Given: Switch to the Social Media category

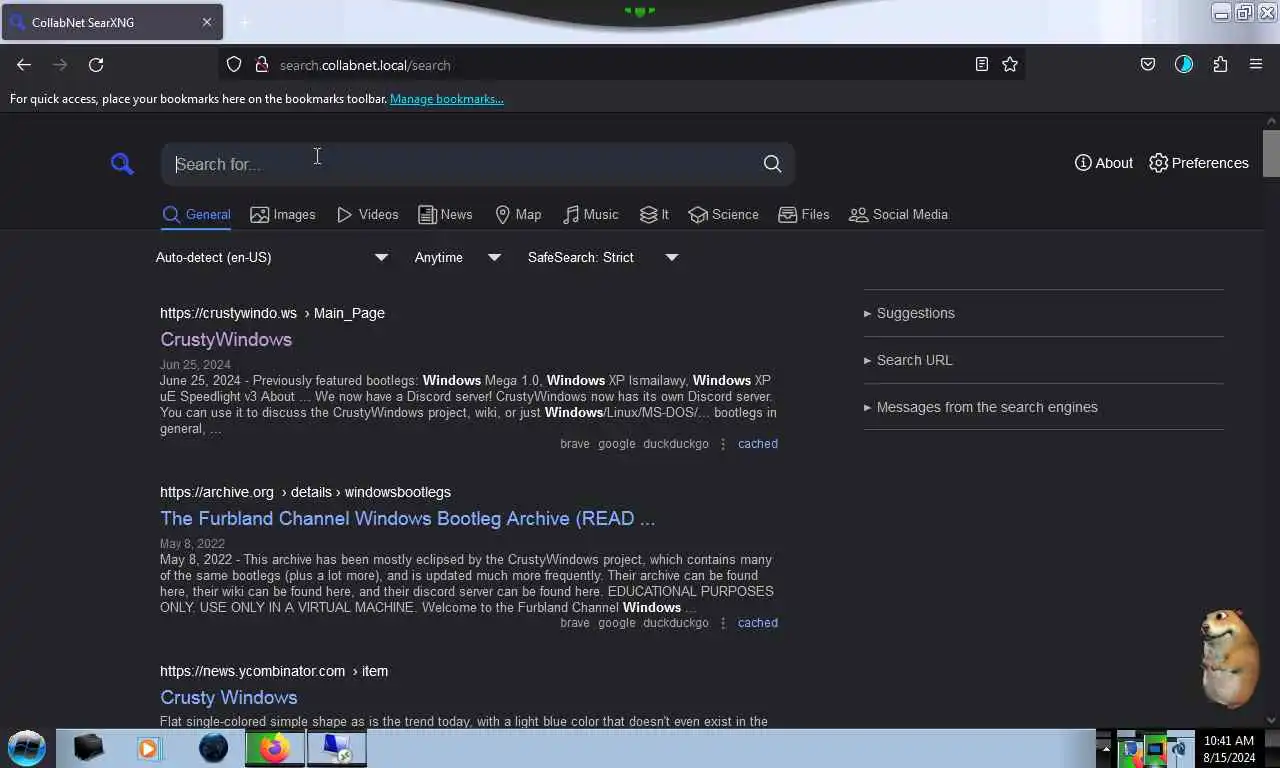Looking at the screenshot, I should (x=898, y=215).
